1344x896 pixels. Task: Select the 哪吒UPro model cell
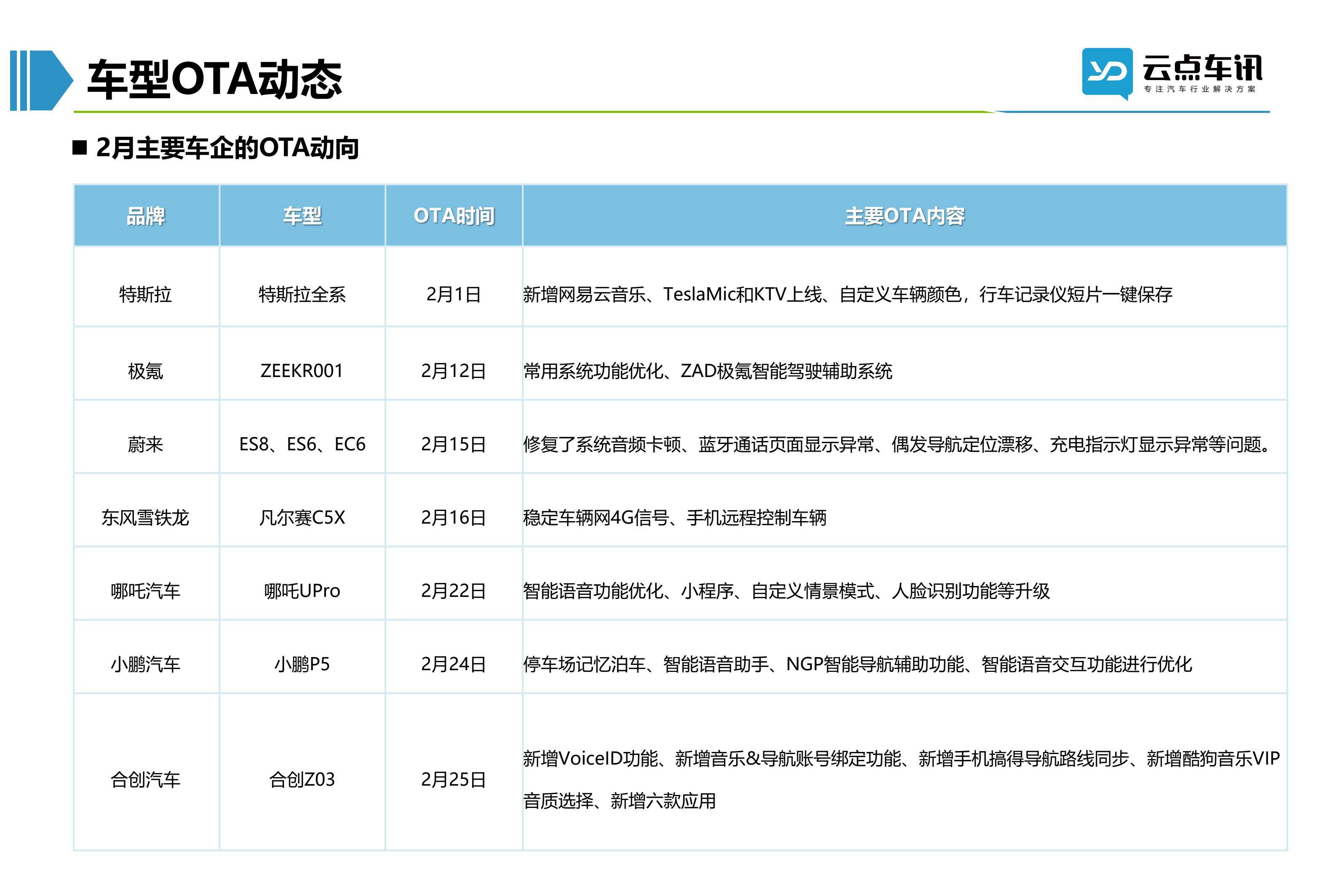click(302, 583)
